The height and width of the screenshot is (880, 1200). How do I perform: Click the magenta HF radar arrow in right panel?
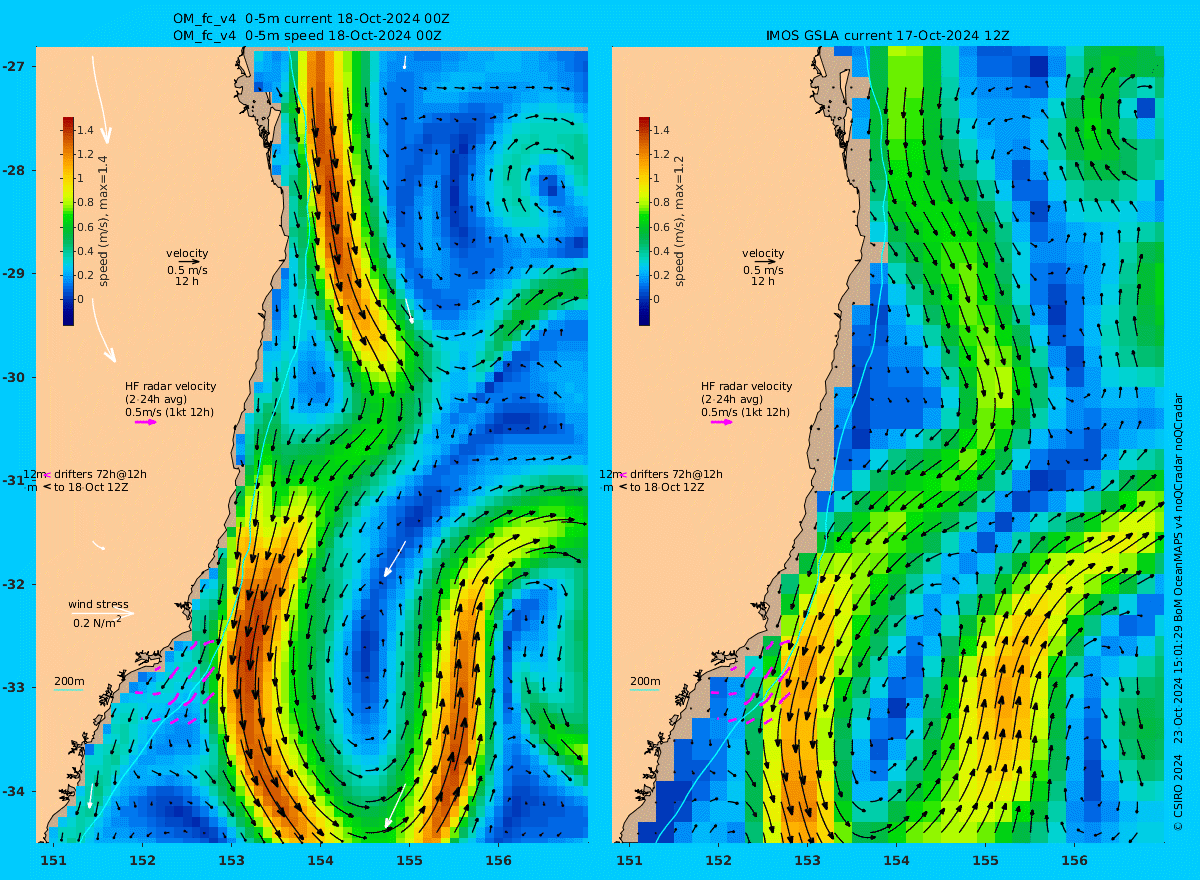[x=722, y=422]
